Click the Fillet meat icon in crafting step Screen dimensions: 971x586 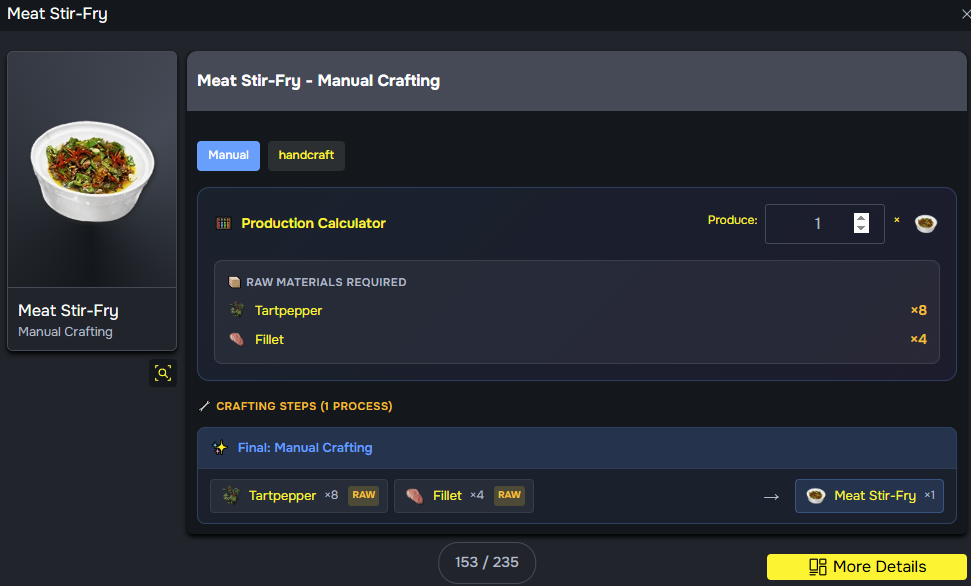click(x=414, y=495)
